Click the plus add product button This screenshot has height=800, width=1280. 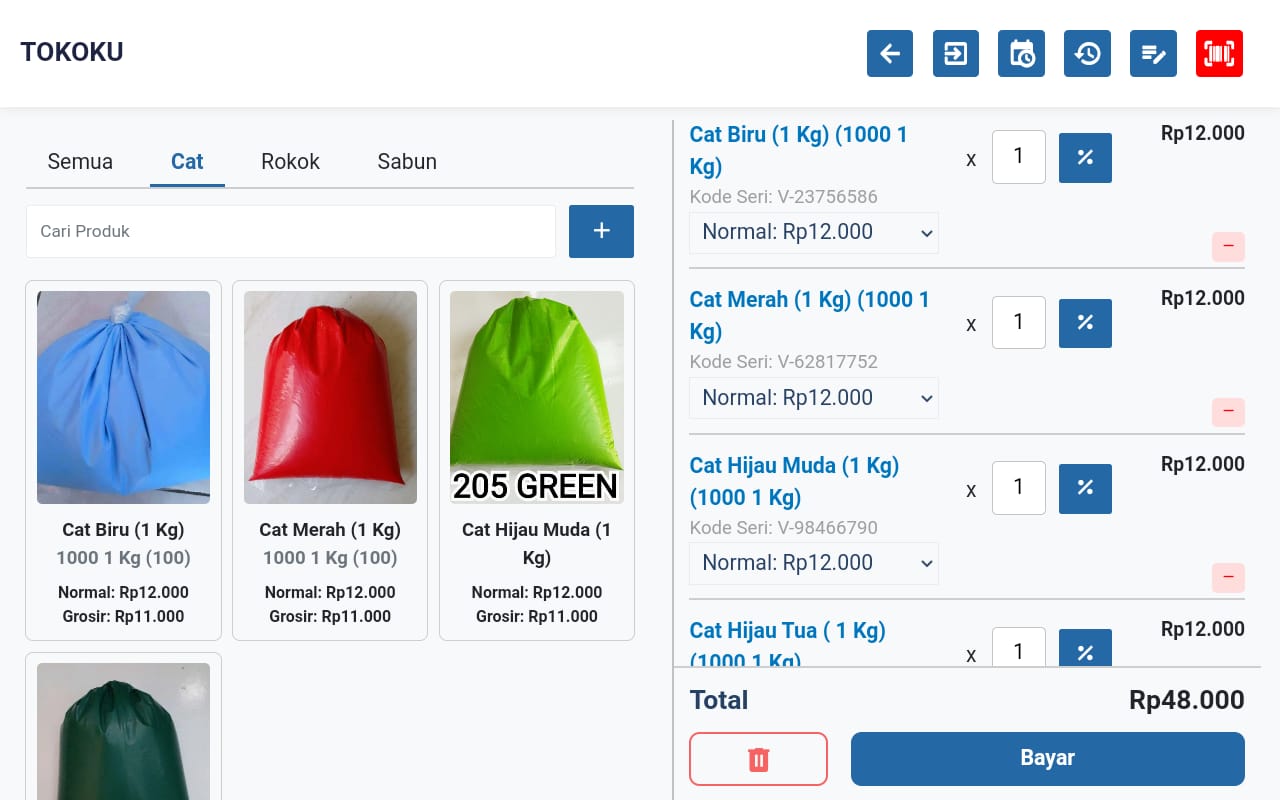click(601, 231)
